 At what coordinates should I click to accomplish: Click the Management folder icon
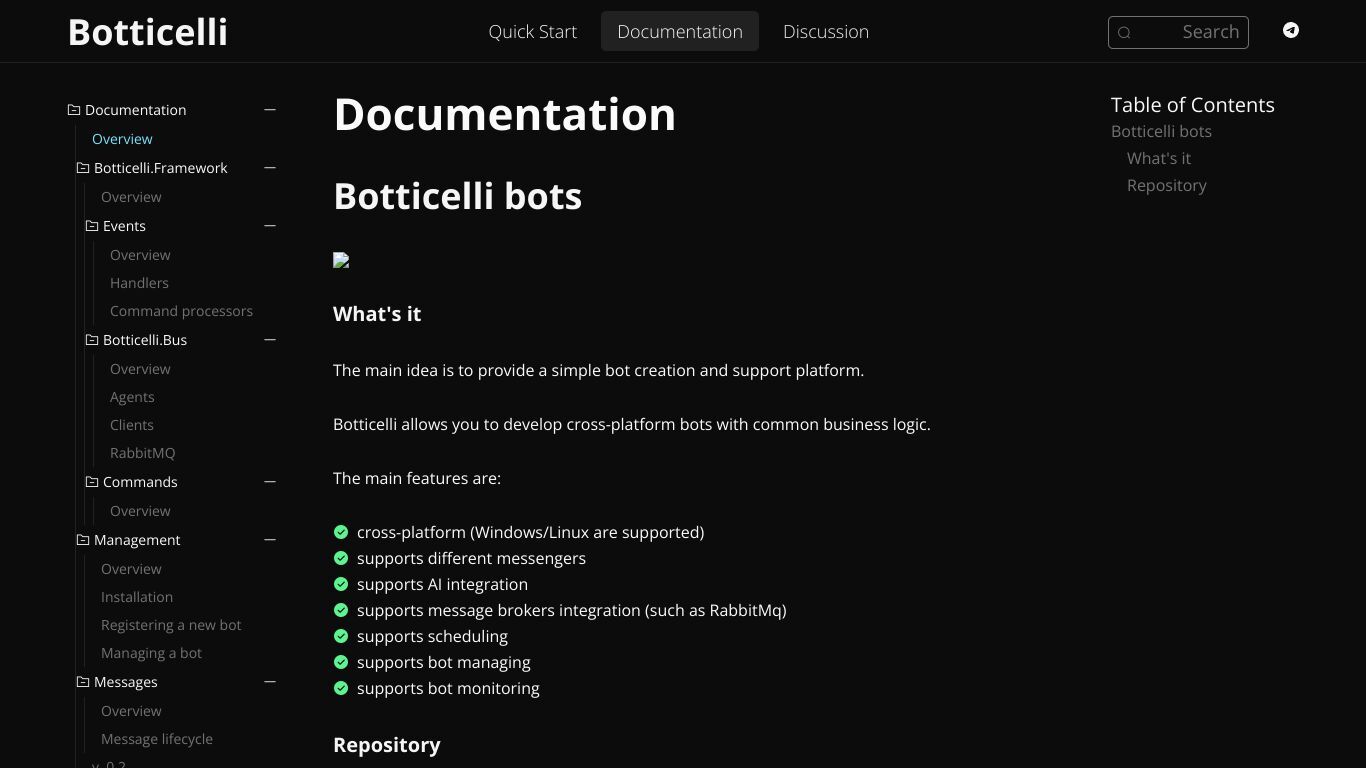(83, 540)
